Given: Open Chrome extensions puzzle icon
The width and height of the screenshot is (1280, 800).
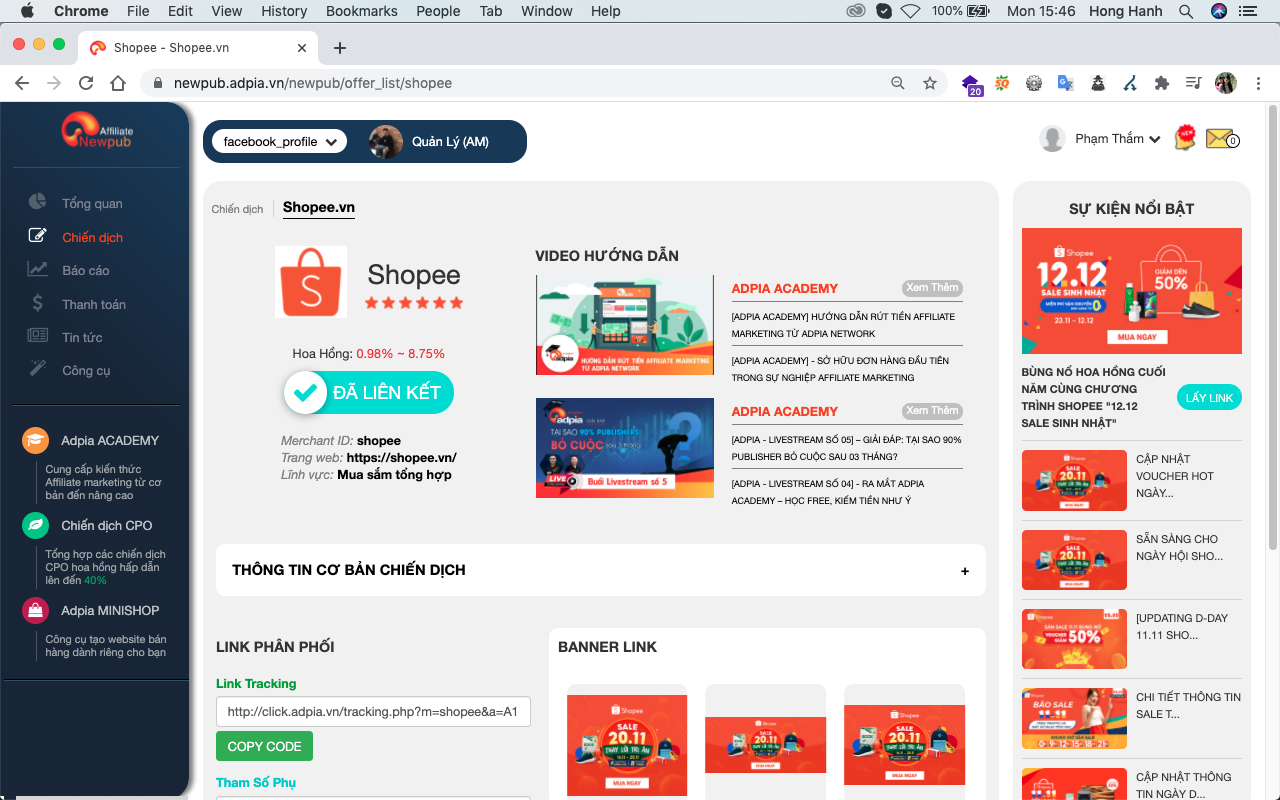Looking at the screenshot, I should click(1161, 83).
